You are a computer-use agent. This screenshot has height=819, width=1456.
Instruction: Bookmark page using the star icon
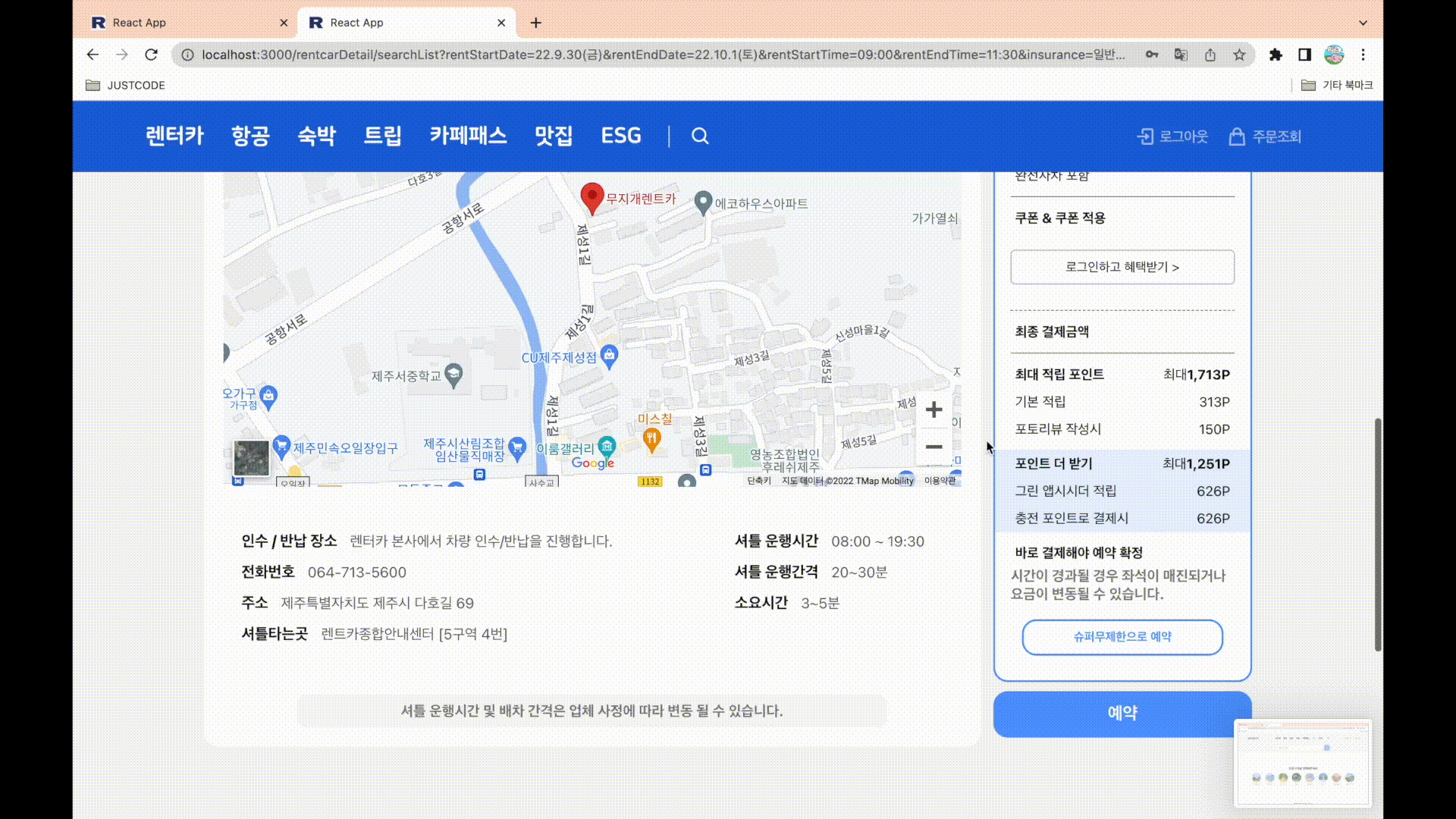[x=1239, y=55]
